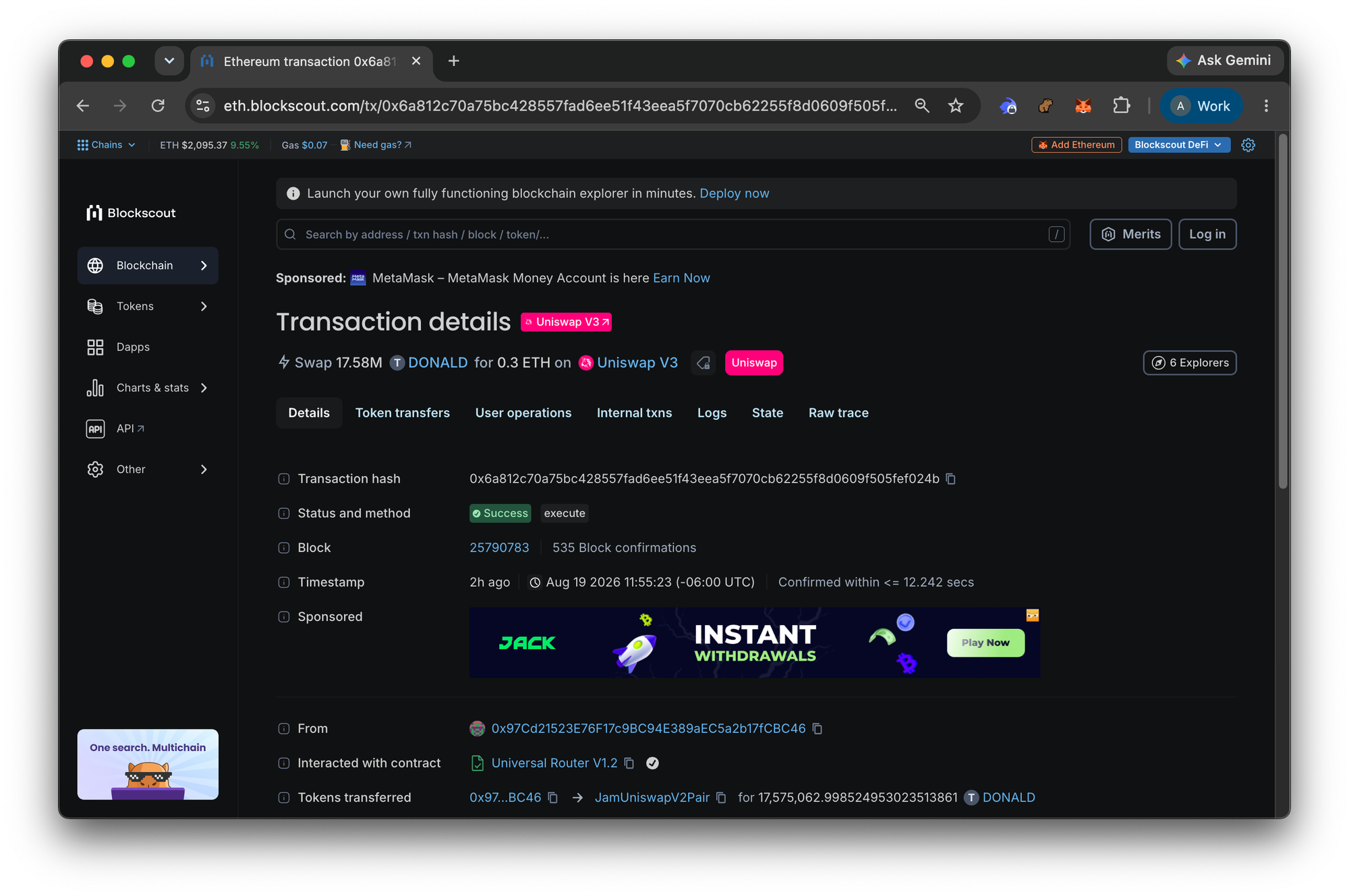Copy the Universal Router V1.2 address
Image resolution: width=1349 pixels, height=896 pixels.
pos(629,763)
